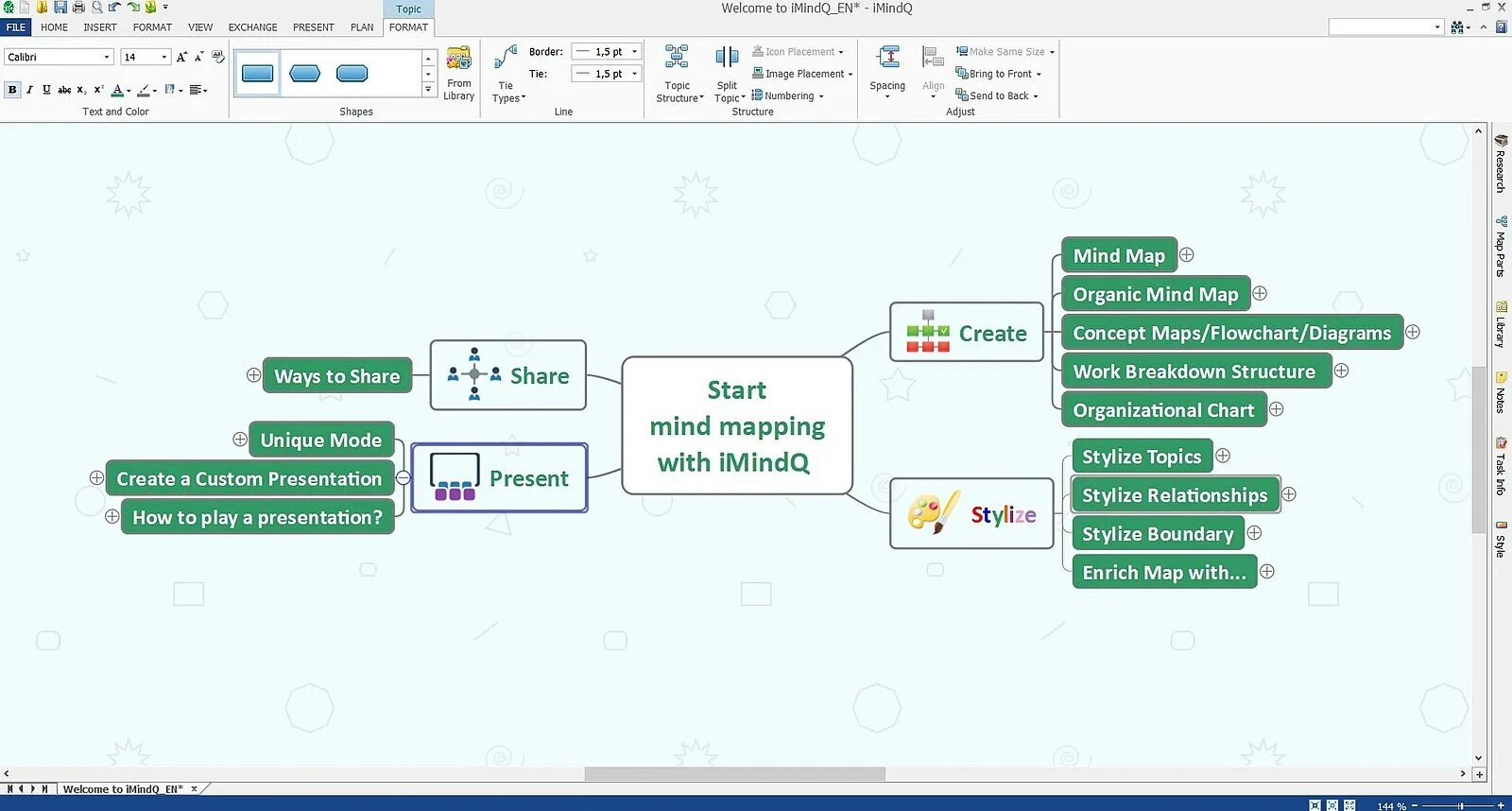Expand the Shapes gallery more button
1512x811 pixels.
click(x=428, y=89)
